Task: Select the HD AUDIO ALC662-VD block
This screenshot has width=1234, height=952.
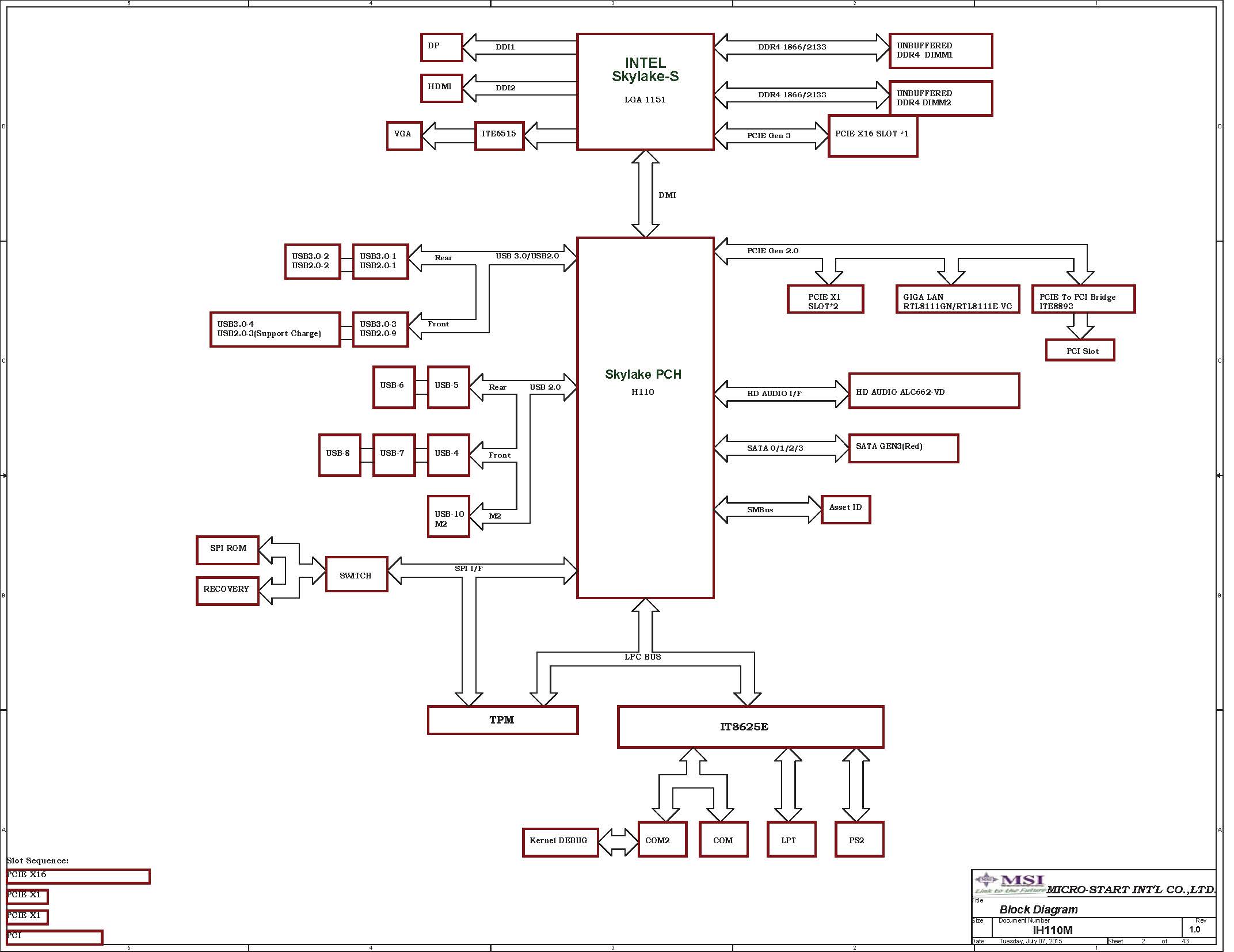Action: click(934, 391)
